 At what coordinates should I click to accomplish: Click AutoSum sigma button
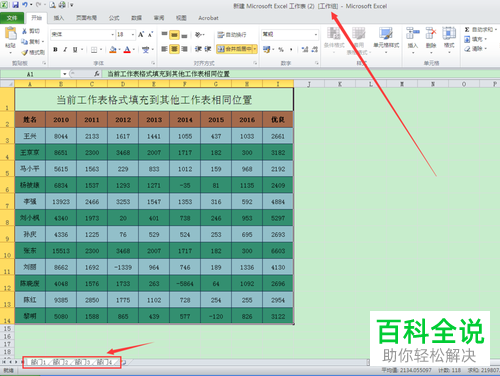pos(467,30)
